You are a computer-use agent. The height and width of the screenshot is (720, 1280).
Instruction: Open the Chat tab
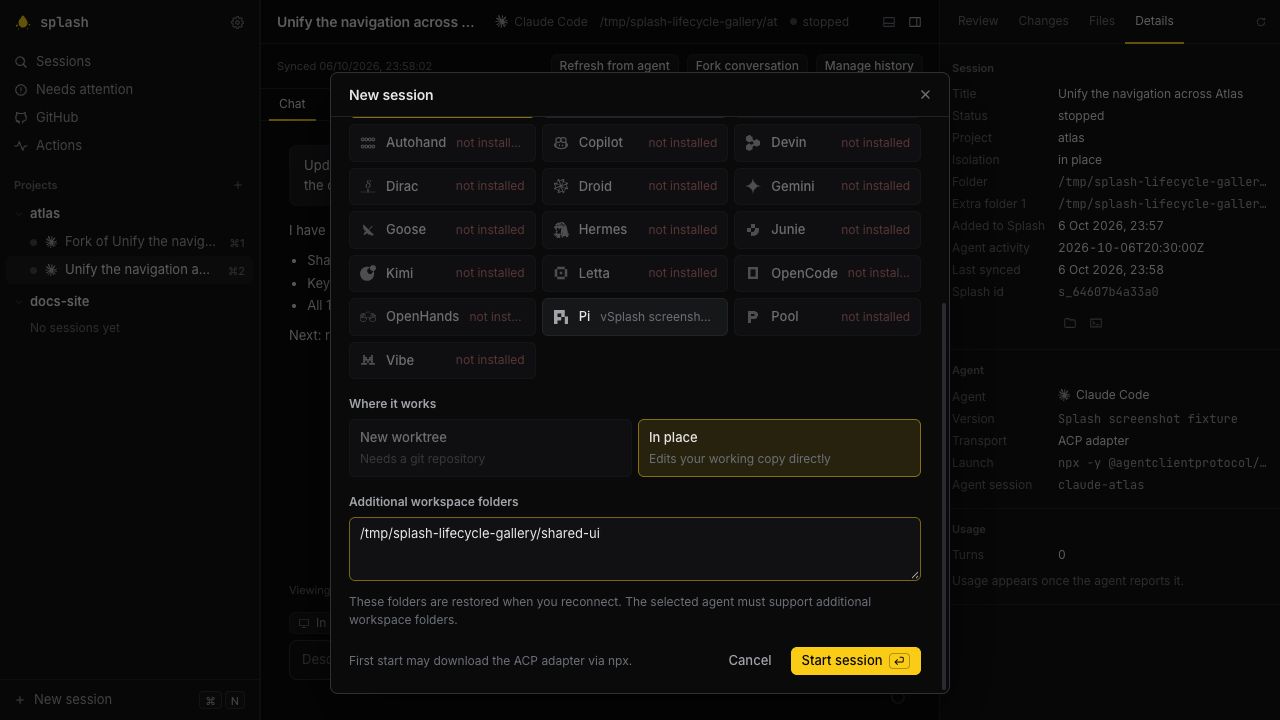tap(292, 104)
